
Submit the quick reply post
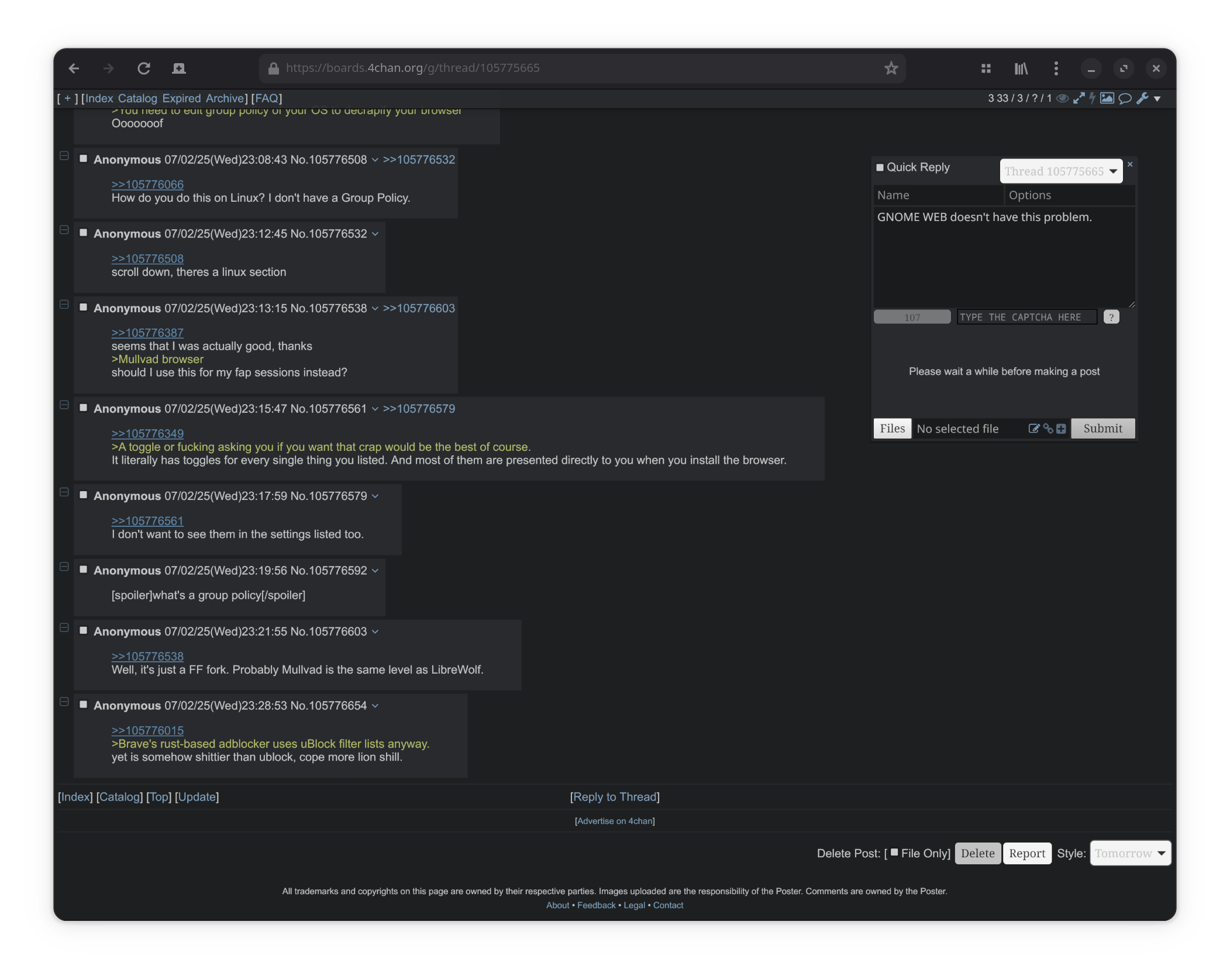coord(1102,429)
